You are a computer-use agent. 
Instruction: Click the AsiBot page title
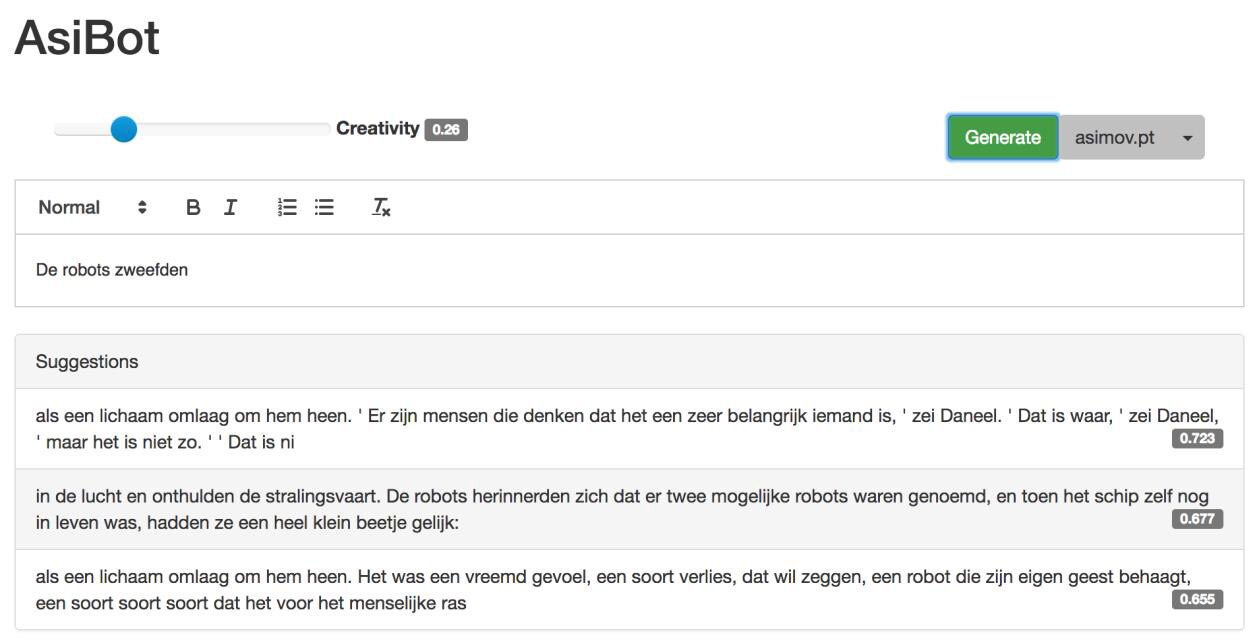tap(87, 38)
